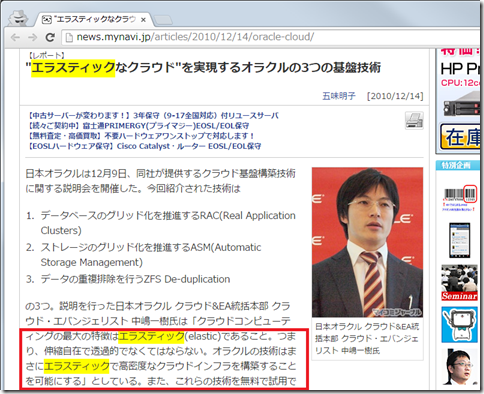Click the date text [2010/12/14]
The image size is (484, 394).
(x=395, y=96)
